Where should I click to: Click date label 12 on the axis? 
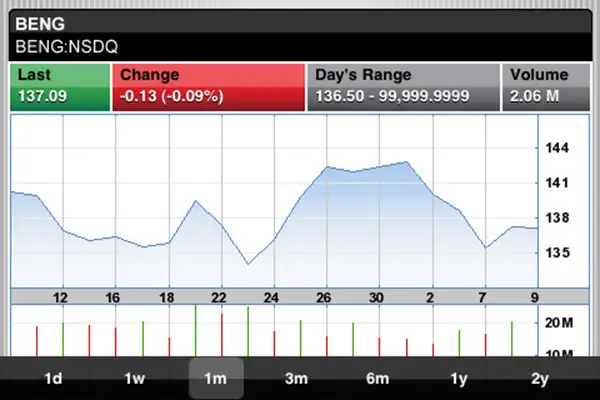coord(60,297)
